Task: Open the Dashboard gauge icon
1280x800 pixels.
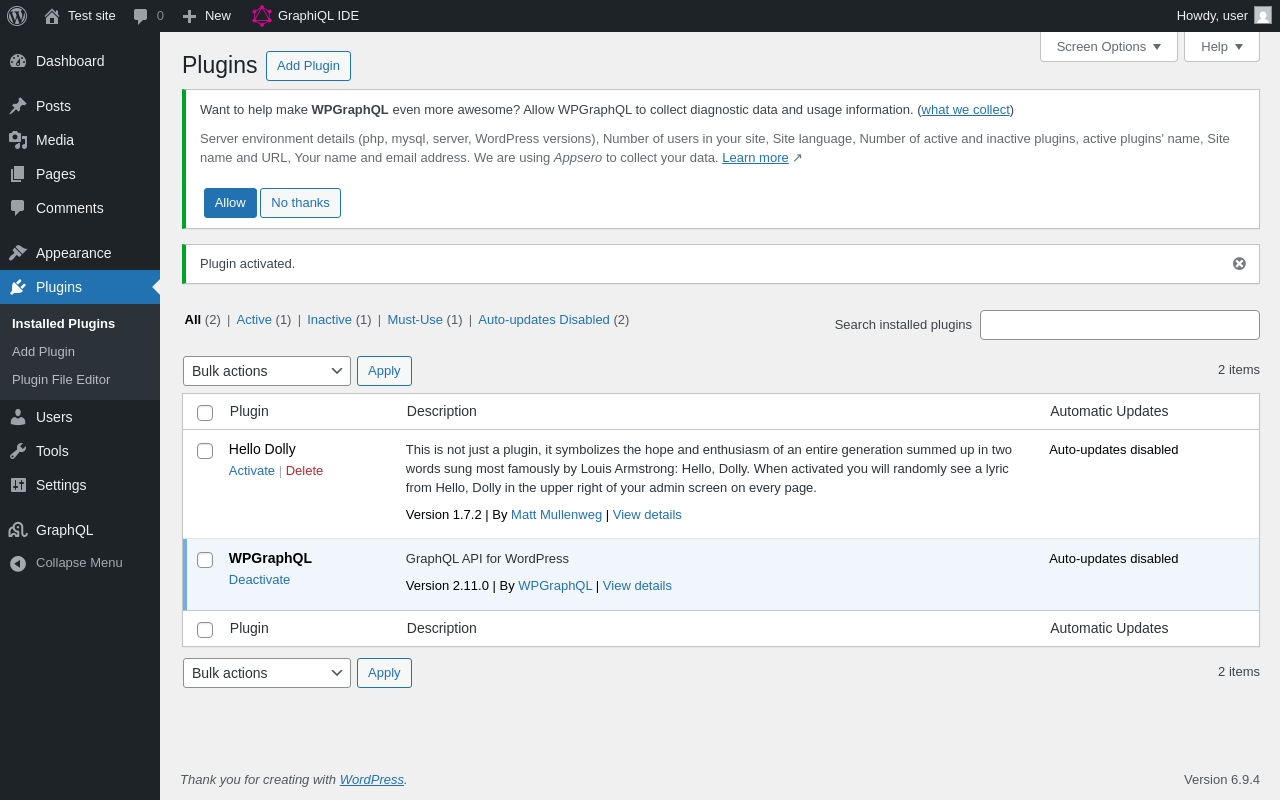Action: pos(18,61)
